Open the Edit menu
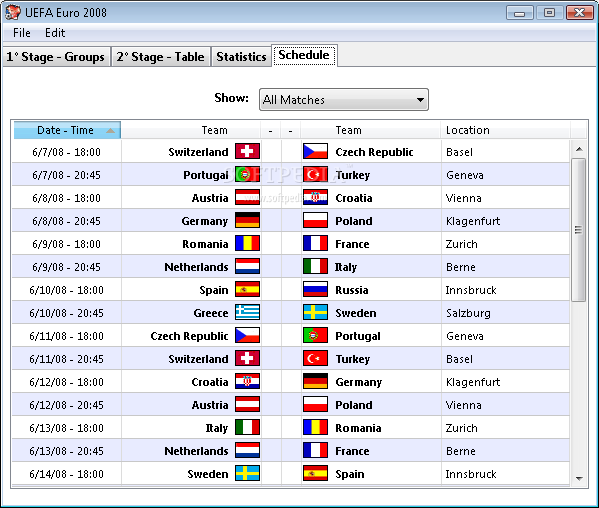Screen dimensions: 599x508 coord(55,33)
